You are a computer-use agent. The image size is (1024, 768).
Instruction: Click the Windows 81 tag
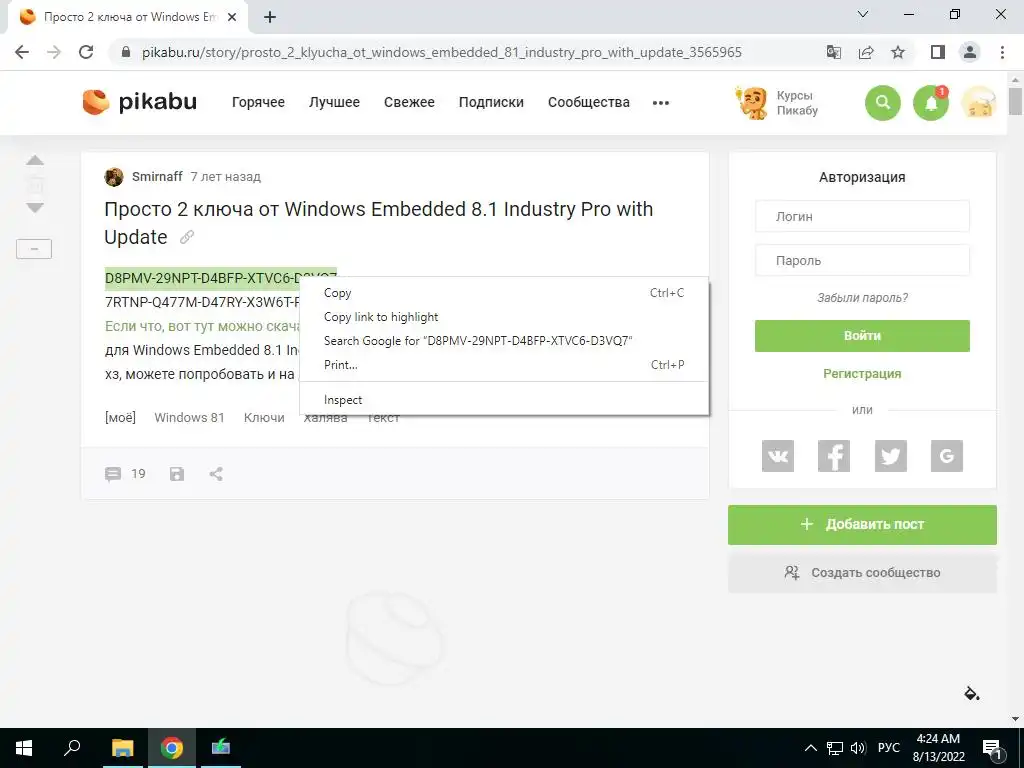[189, 418]
